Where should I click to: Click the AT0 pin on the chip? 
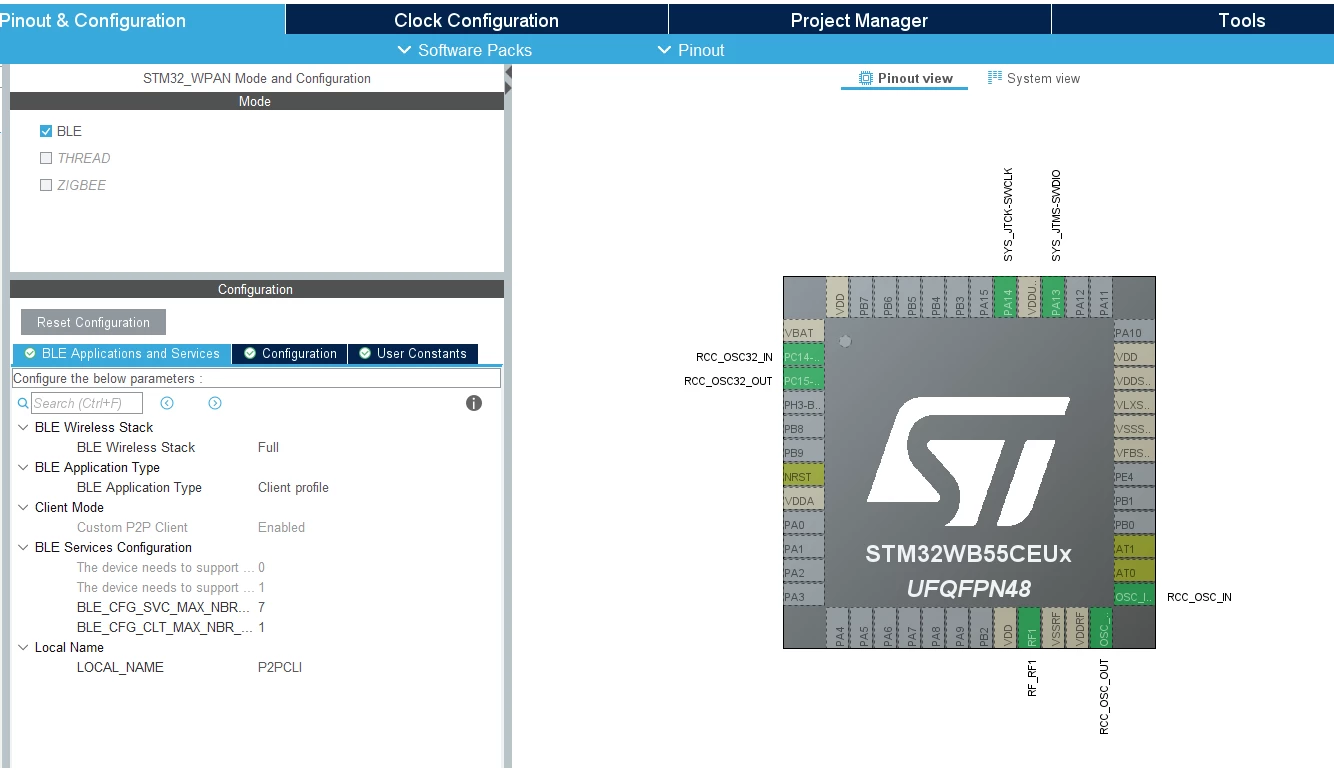tap(1134, 573)
